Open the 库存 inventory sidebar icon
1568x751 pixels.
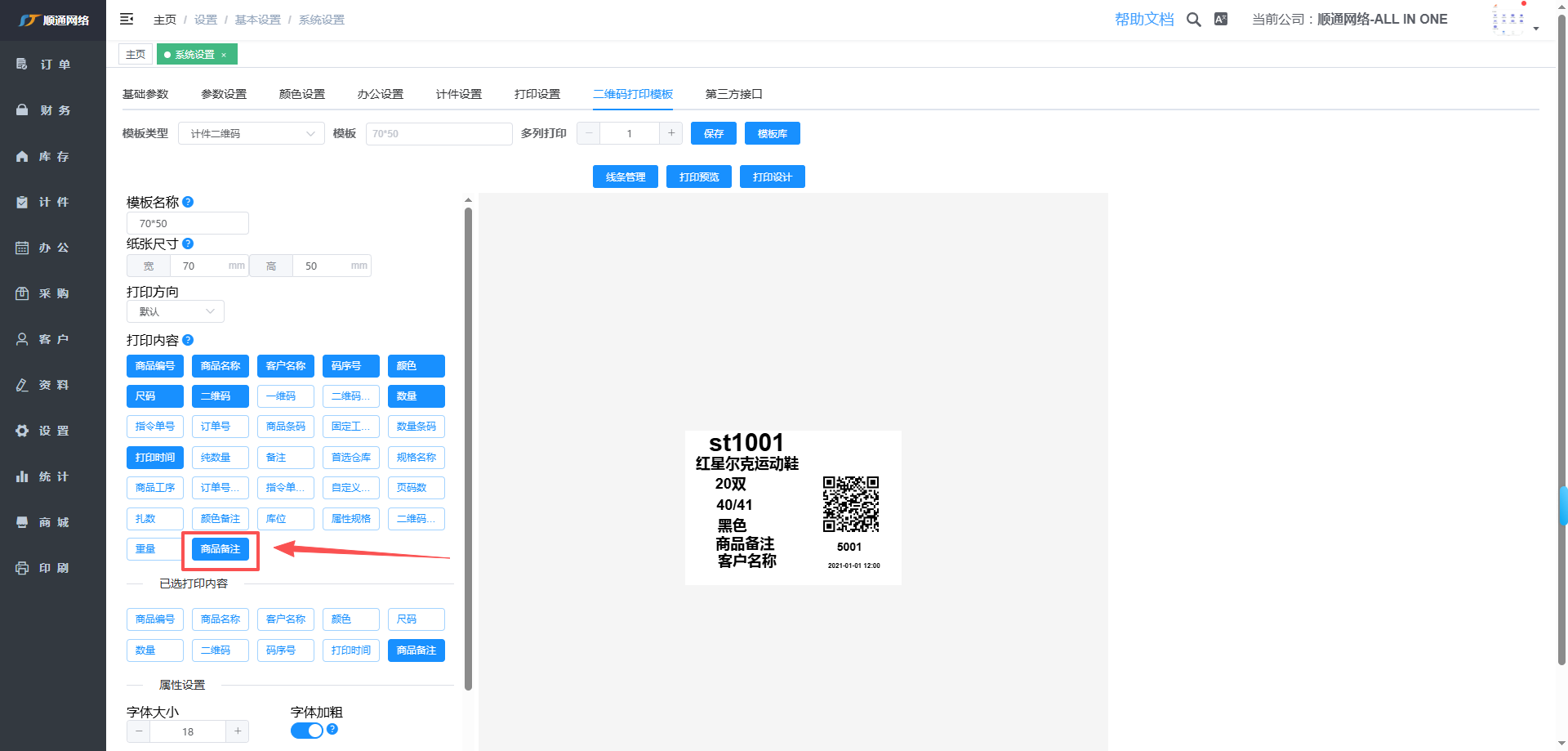point(22,156)
